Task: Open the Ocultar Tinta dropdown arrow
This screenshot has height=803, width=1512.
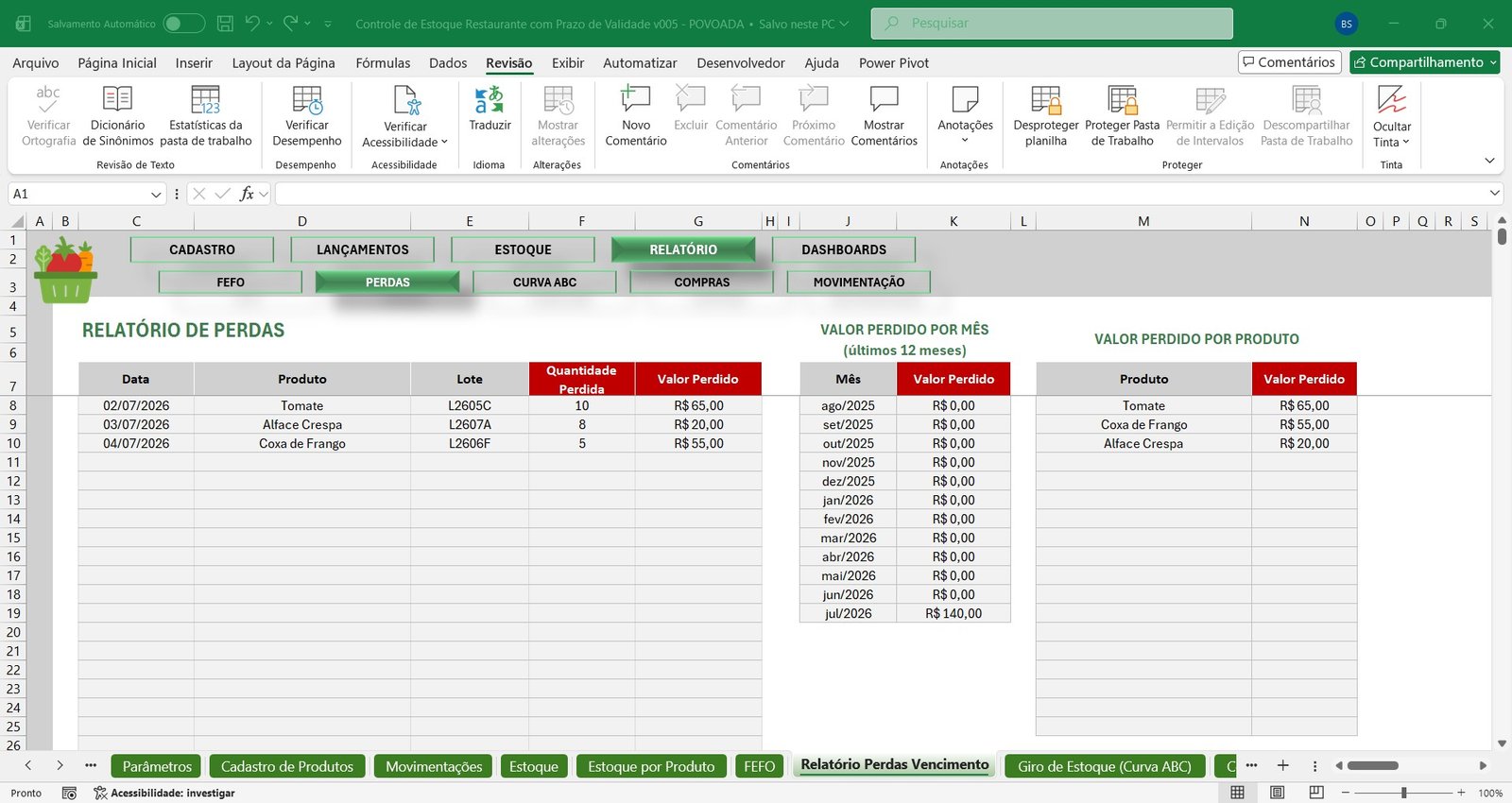Action: (x=1406, y=143)
